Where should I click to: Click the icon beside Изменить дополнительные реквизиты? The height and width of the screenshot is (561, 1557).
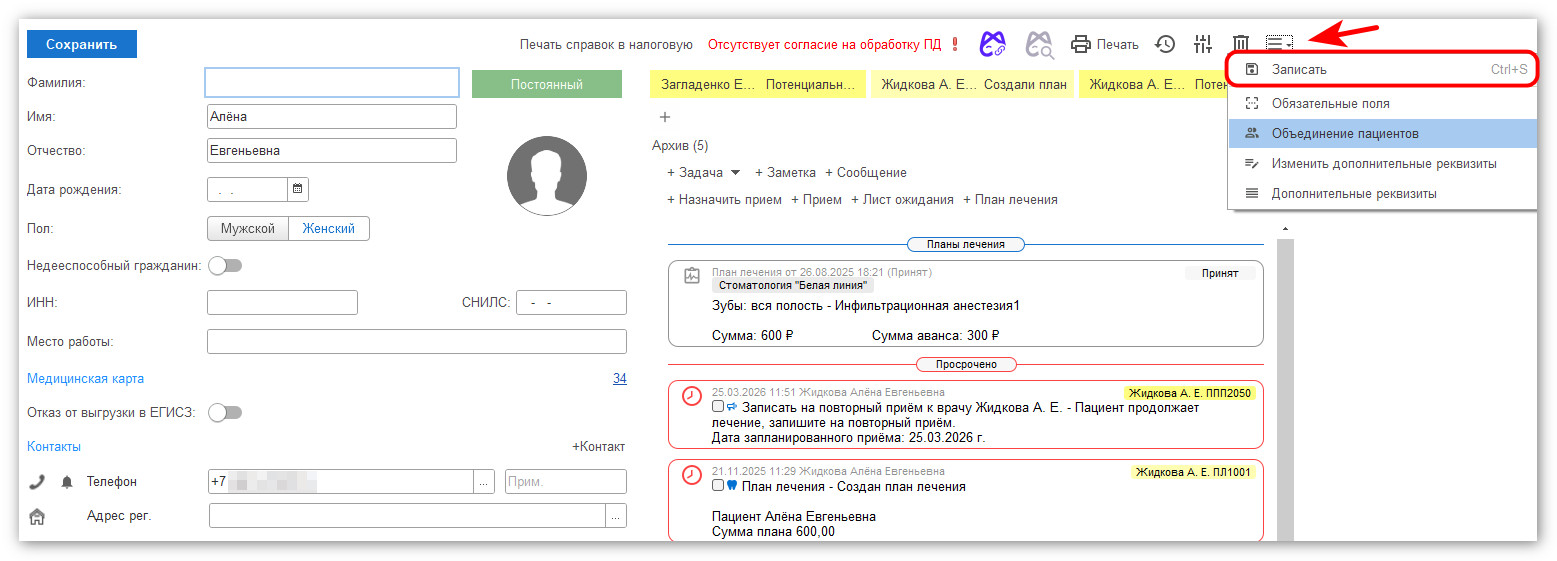(1251, 163)
